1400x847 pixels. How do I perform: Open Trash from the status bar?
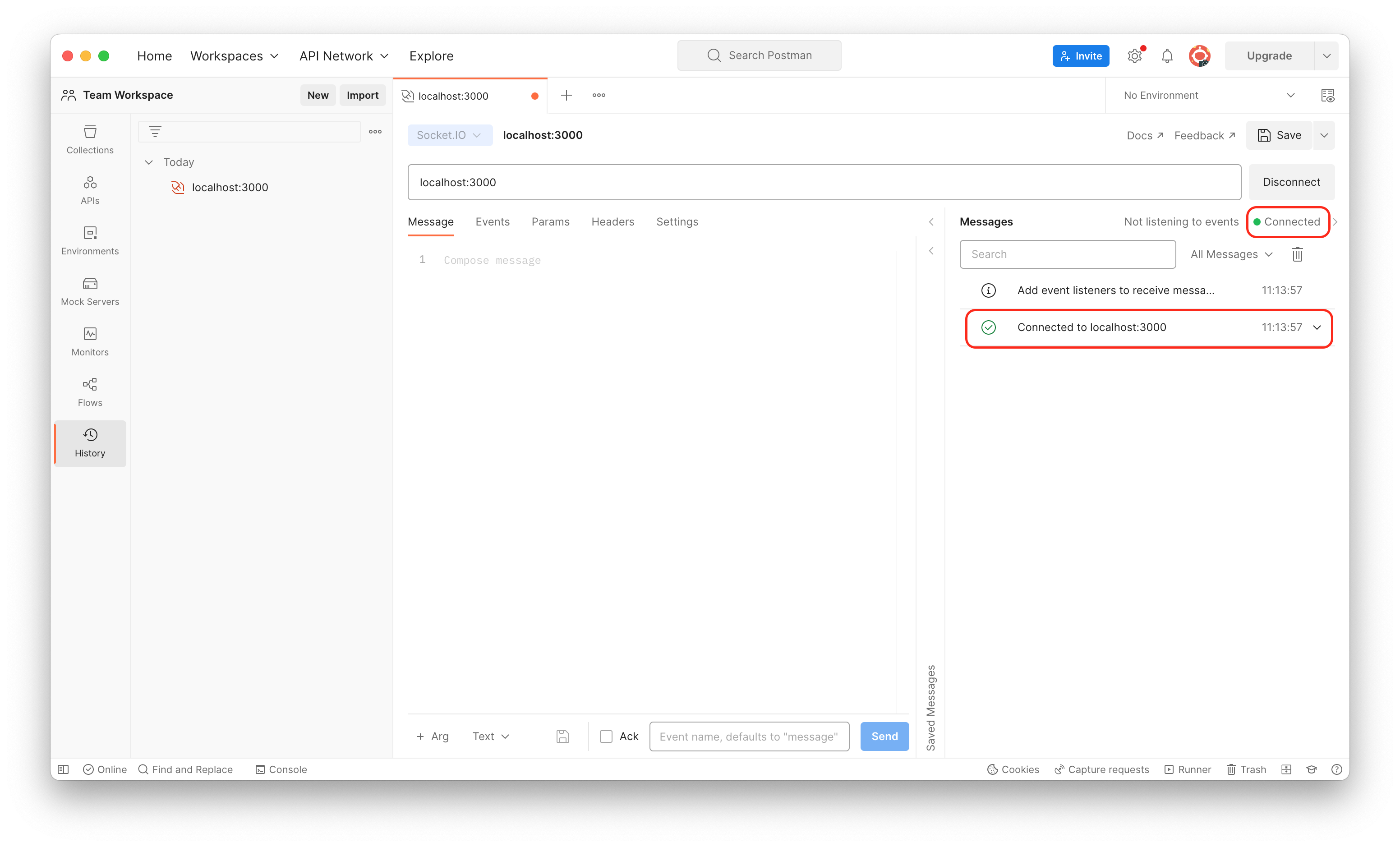tap(1246, 769)
